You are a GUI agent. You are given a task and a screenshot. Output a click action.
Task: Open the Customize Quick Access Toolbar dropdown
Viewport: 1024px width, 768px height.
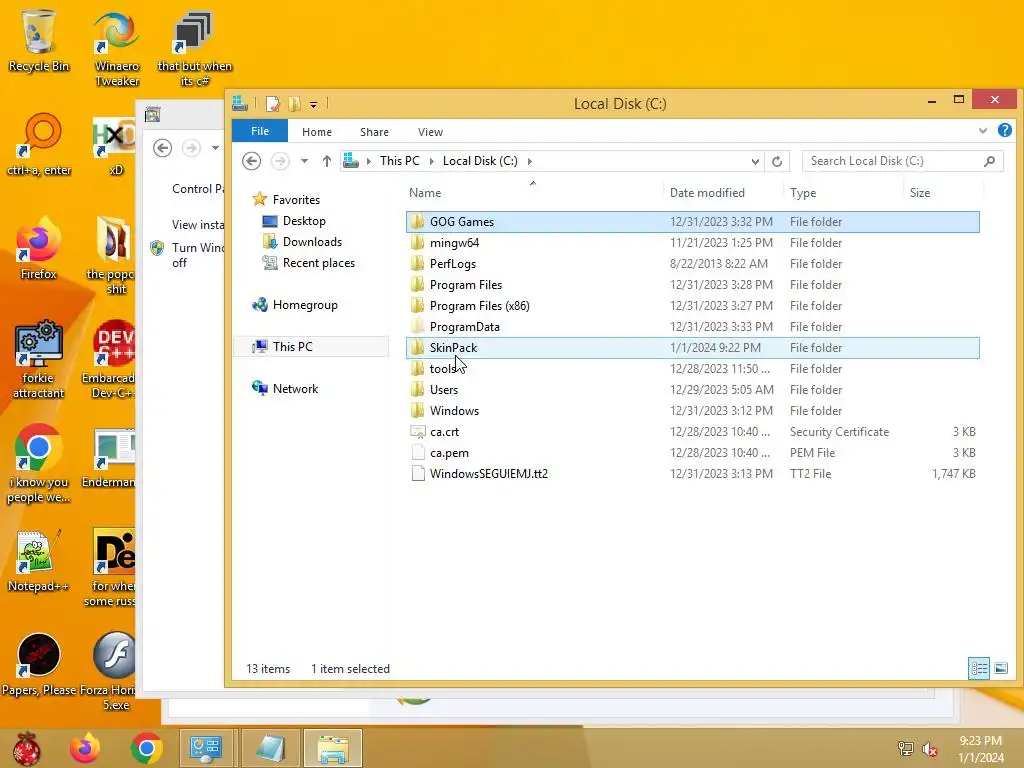313,104
